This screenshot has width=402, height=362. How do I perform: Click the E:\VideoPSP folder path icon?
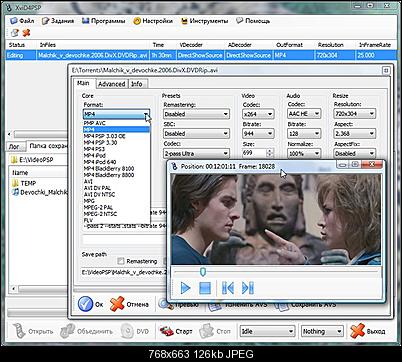14,160
